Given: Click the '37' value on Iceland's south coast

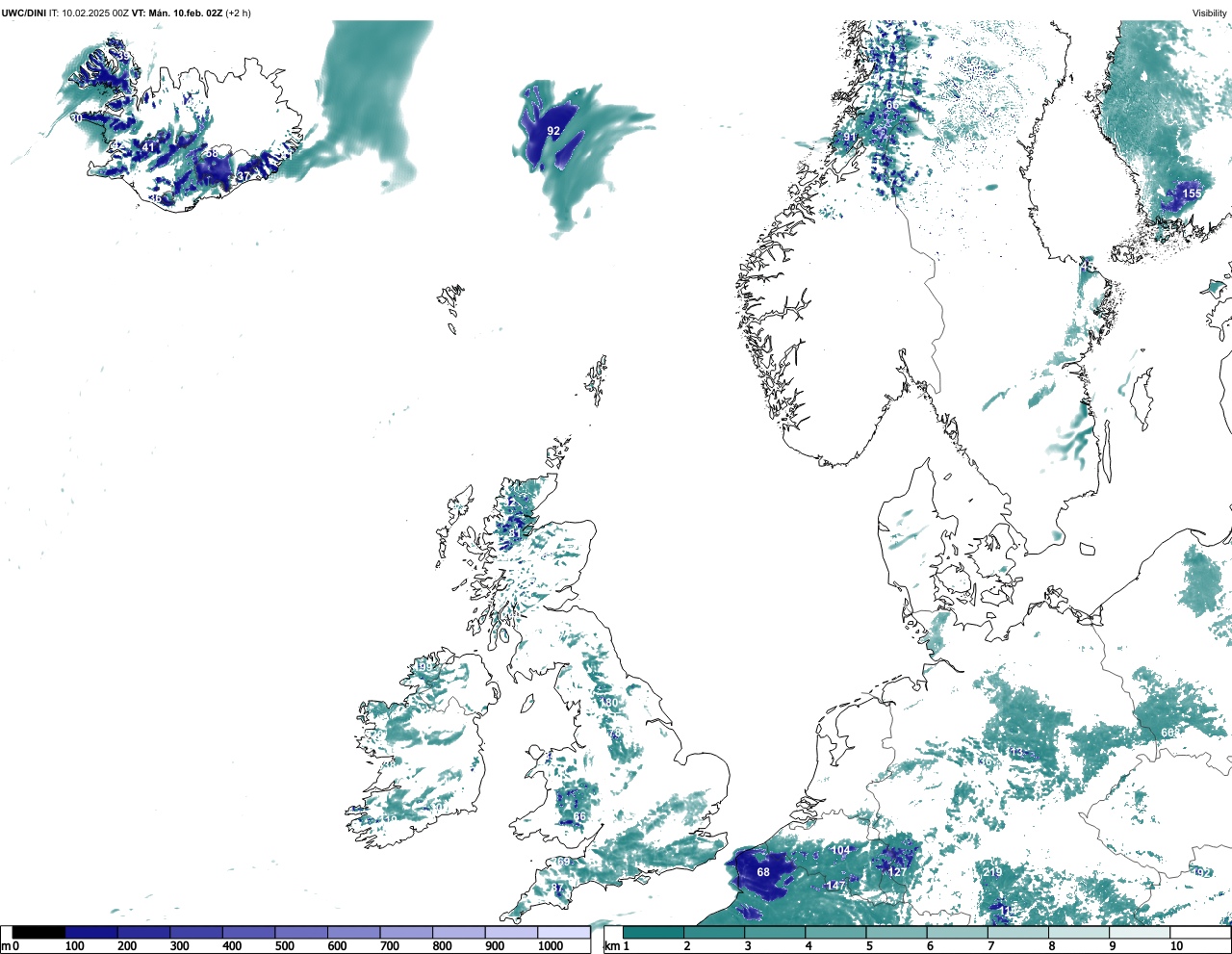Looking at the screenshot, I should (x=244, y=177).
